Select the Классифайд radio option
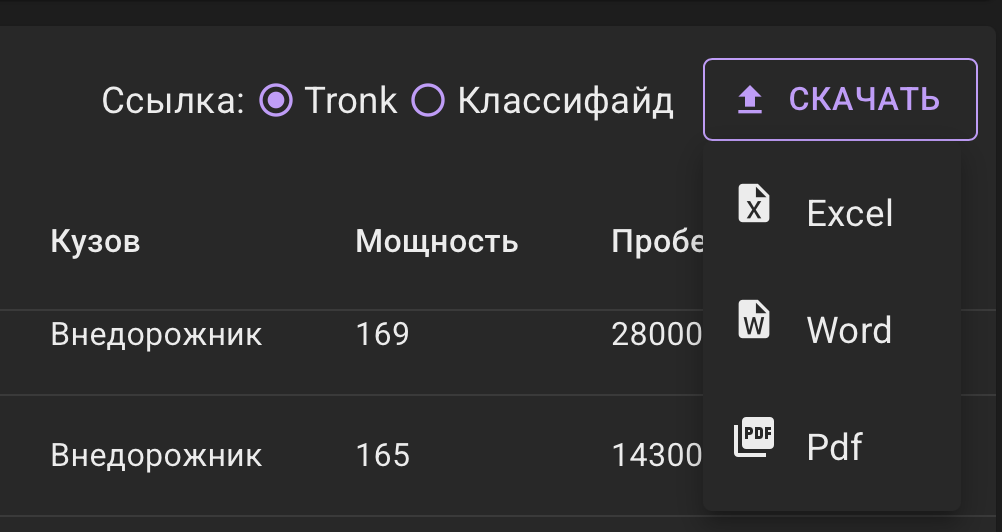 coord(429,100)
